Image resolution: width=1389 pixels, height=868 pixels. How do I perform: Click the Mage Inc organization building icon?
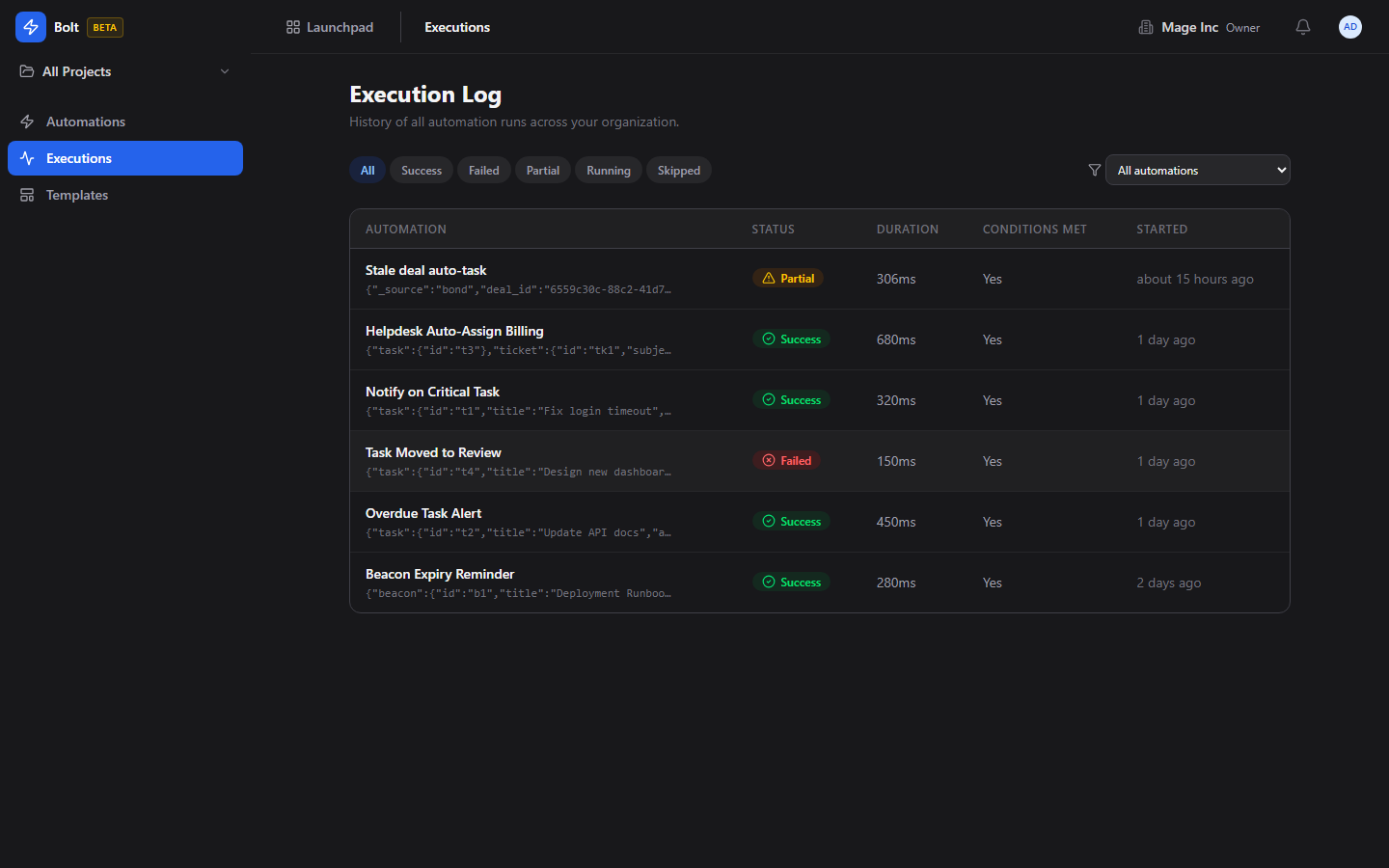[1146, 27]
